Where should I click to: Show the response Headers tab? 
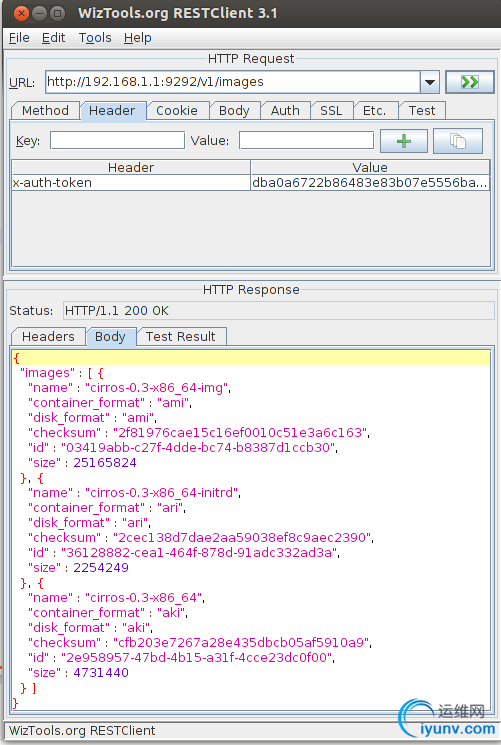(48, 337)
